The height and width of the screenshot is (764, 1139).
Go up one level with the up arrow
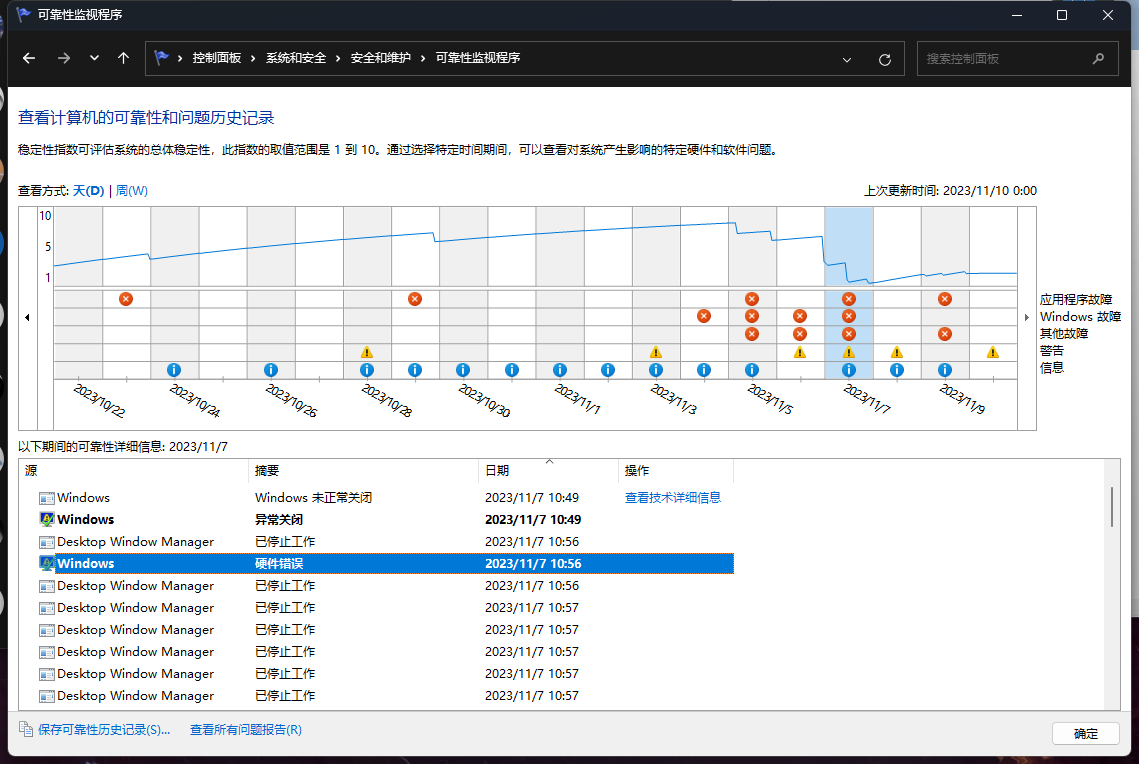pos(123,58)
